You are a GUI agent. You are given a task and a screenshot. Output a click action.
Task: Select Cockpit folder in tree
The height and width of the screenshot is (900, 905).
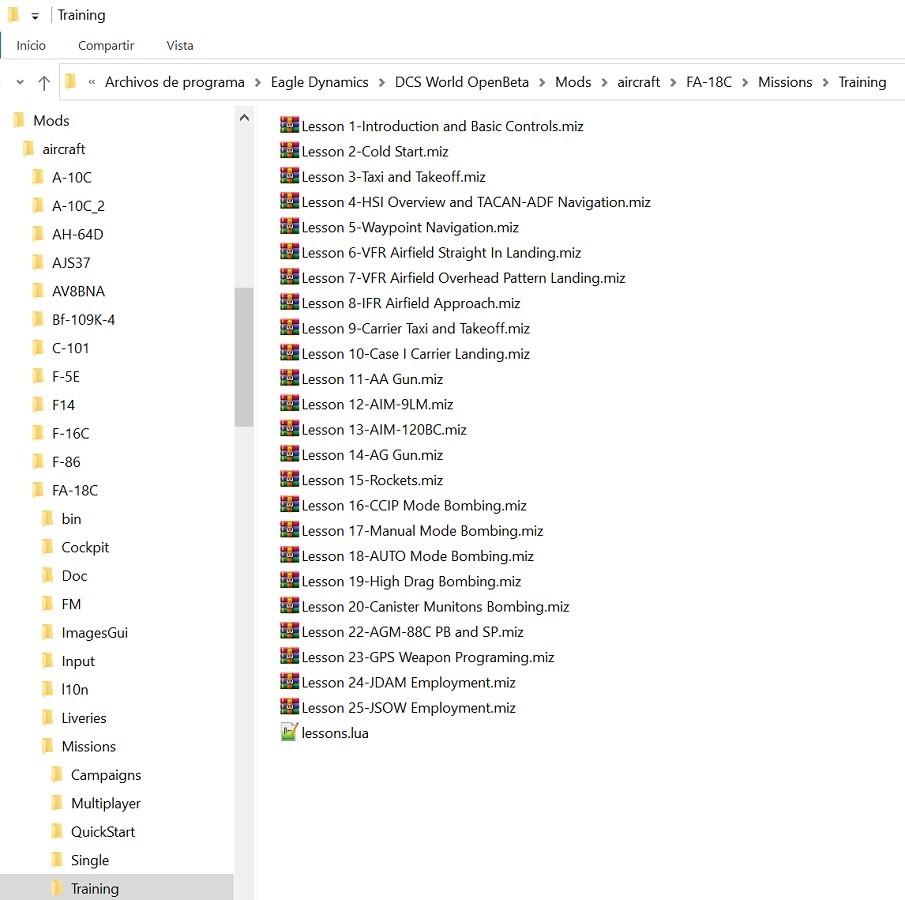pyautogui.click(x=85, y=547)
